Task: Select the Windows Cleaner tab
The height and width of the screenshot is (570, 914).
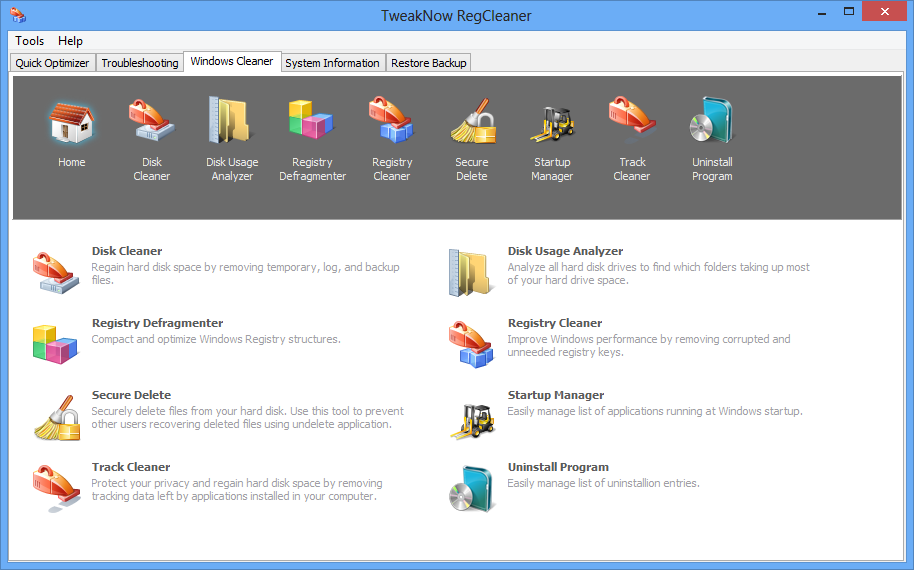Action: 232,61
